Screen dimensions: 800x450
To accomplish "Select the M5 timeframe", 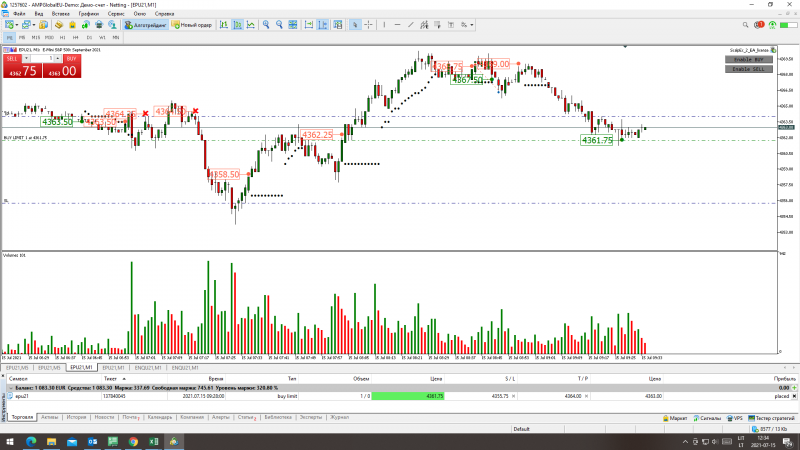I will 22,38.
